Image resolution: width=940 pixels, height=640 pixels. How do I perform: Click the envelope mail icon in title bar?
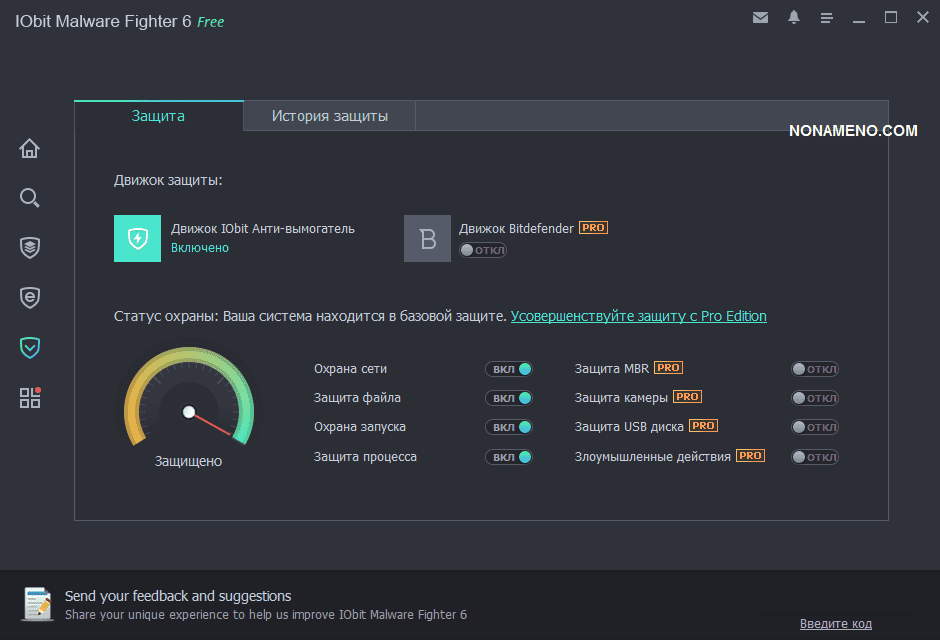[761, 18]
